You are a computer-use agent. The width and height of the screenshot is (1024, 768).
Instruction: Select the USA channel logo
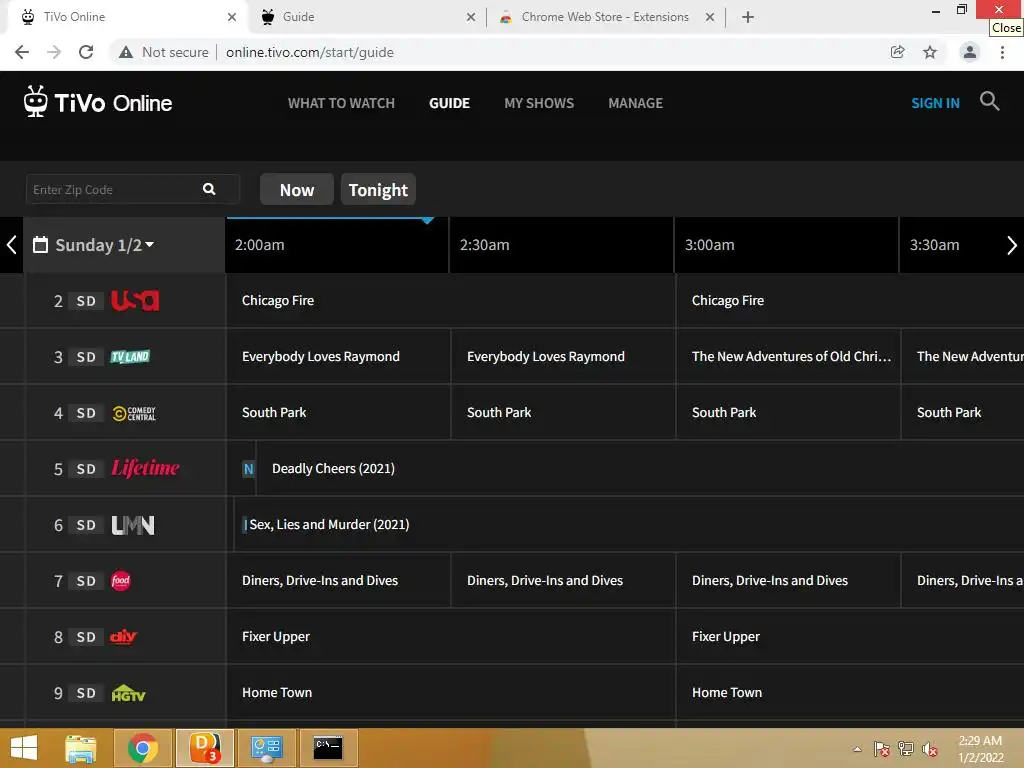135,300
